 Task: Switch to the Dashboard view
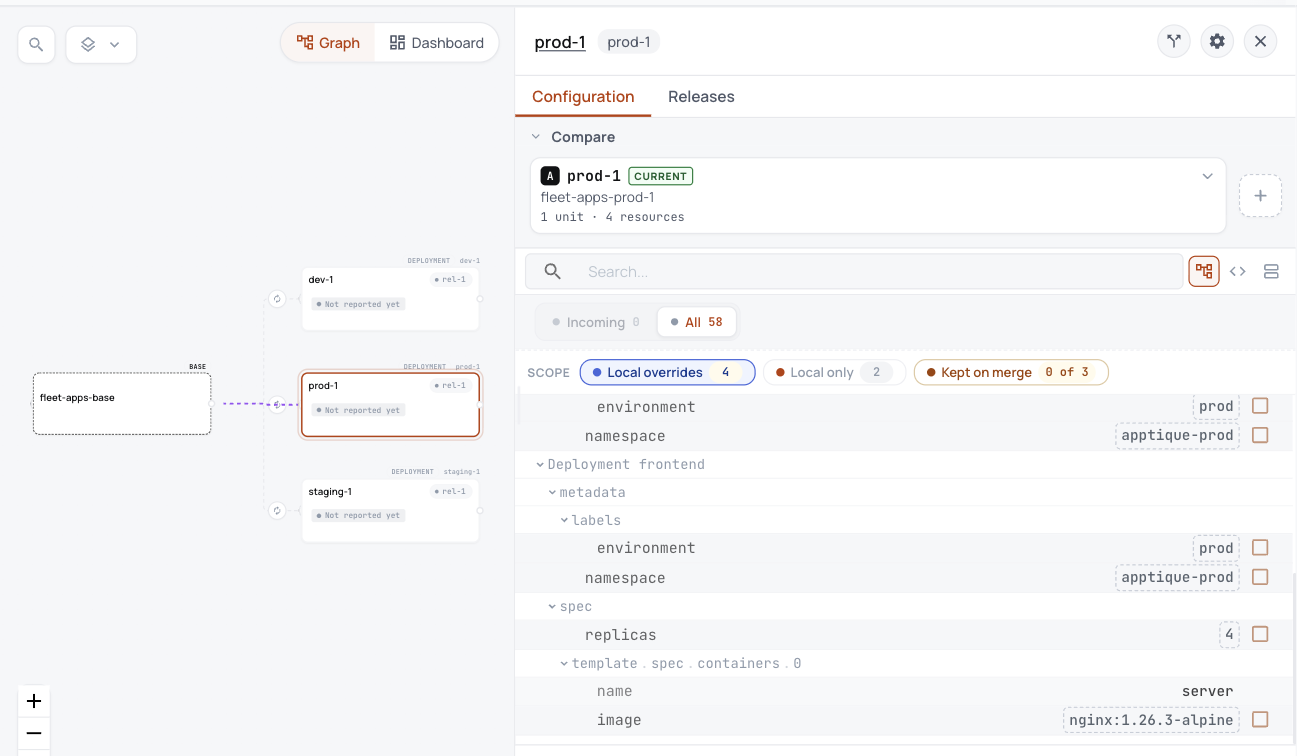click(436, 43)
